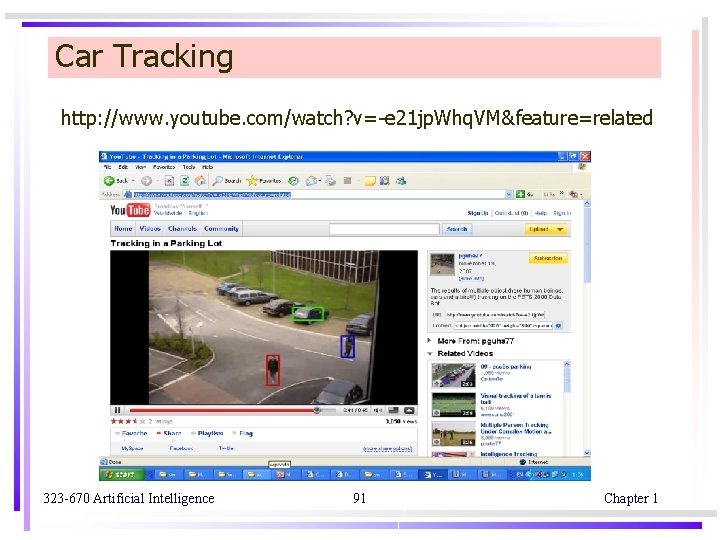Click the YouTube logo
720x540 pixels.
130,210
